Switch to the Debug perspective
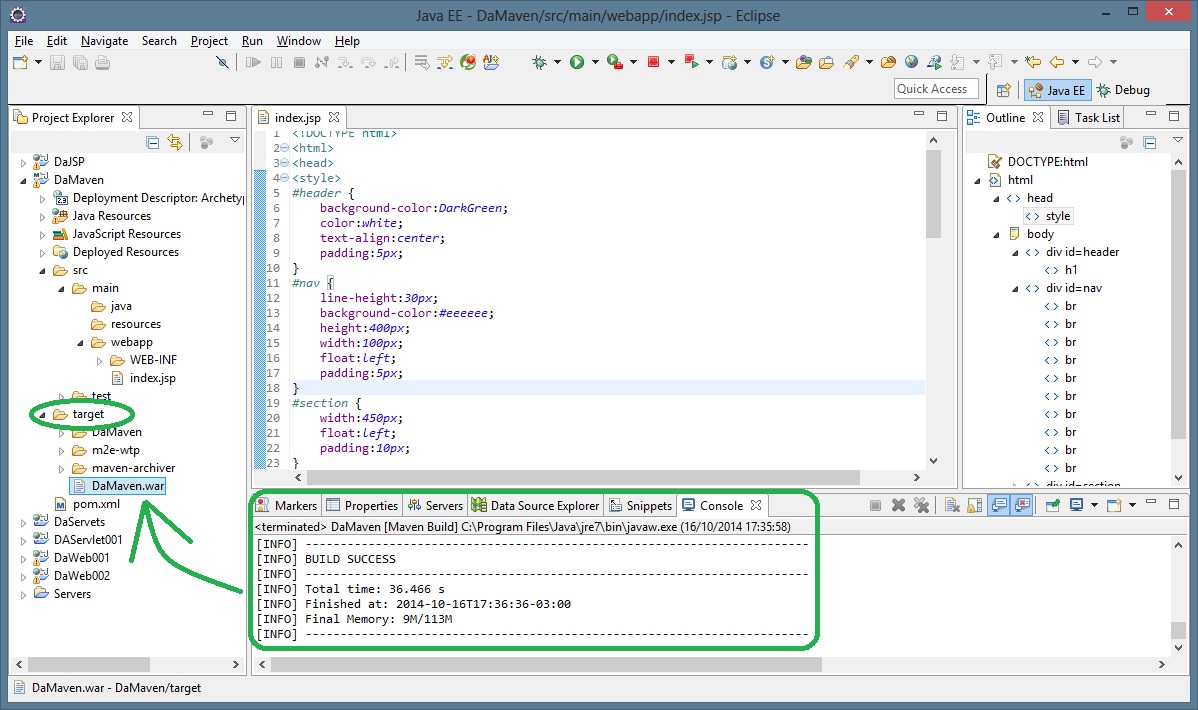 (x=1123, y=90)
